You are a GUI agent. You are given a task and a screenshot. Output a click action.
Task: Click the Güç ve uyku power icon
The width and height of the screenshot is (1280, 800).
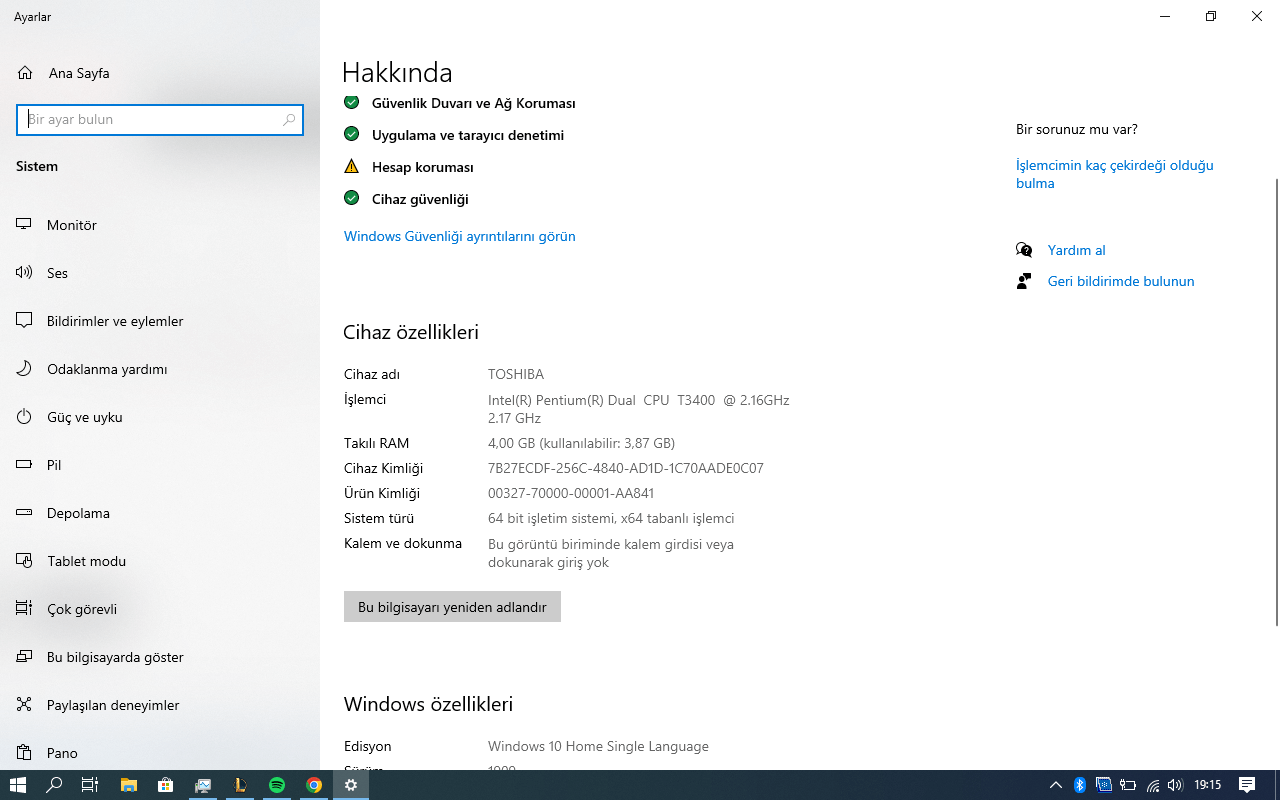24,417
